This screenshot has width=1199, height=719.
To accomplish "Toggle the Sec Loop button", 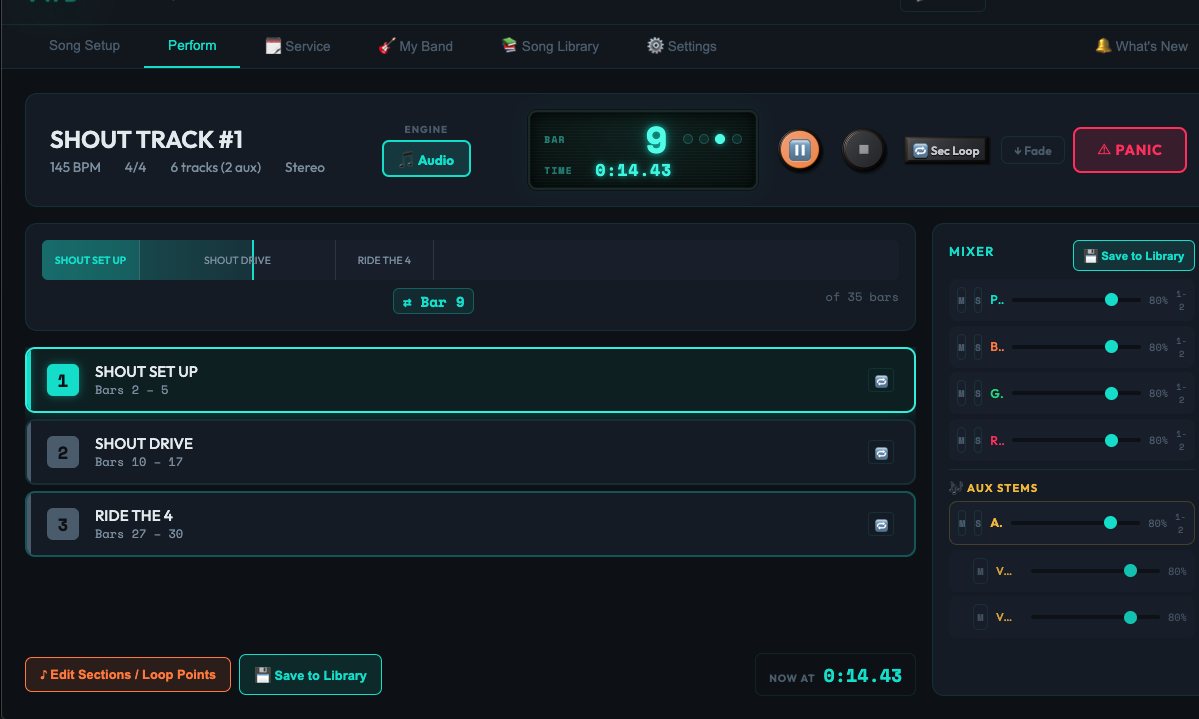I will coord(947,151).
